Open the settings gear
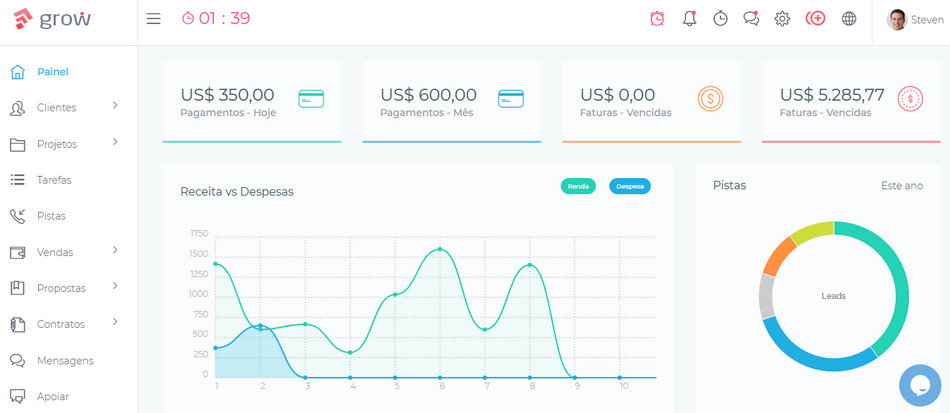Viewport: 950px width, 413px height. tap(782, 19)
